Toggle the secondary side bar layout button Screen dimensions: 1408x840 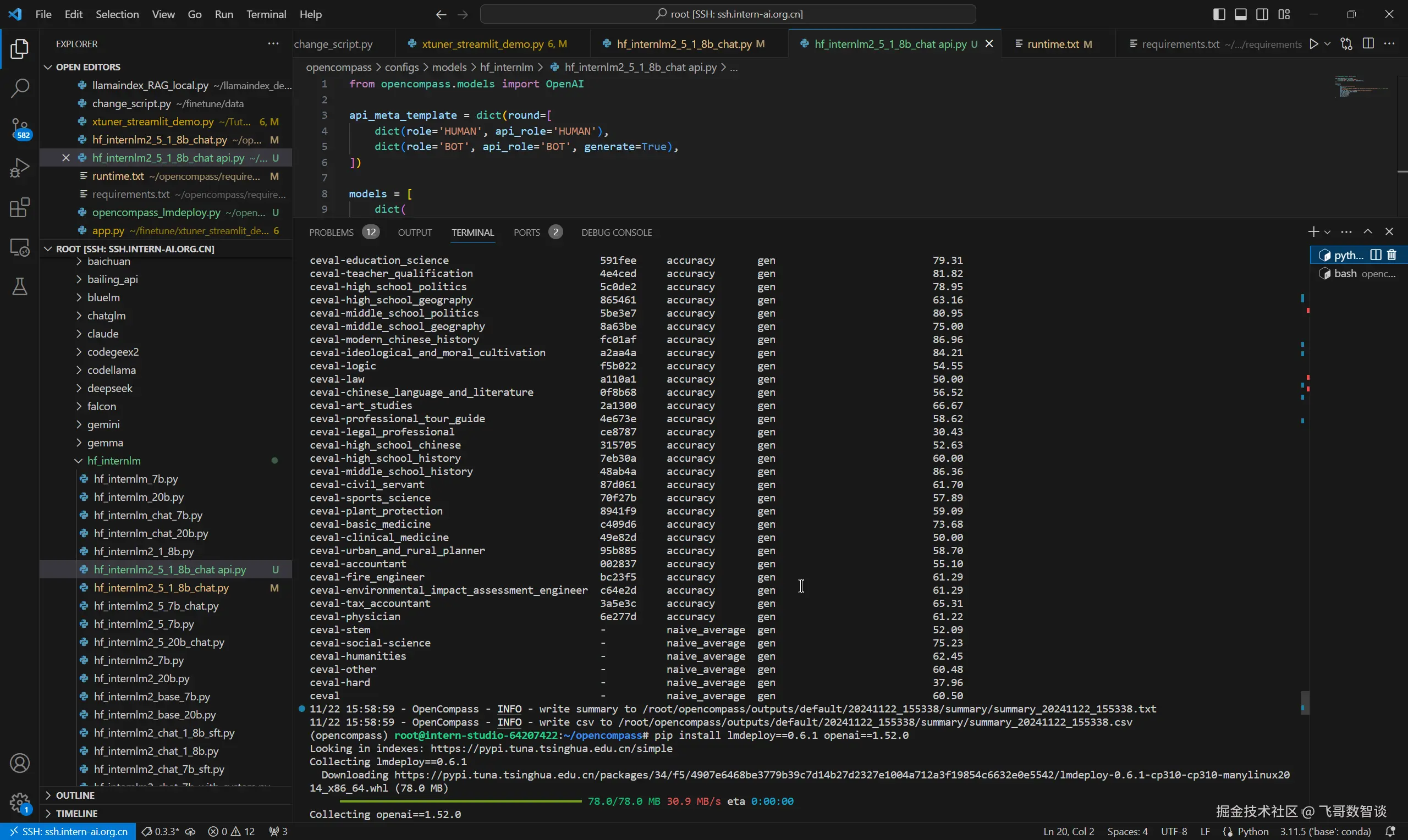coord(1262,14)
